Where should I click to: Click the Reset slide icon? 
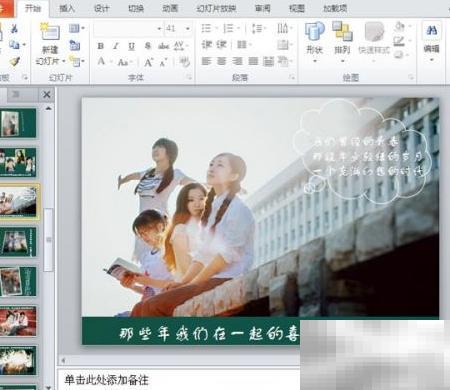(x=75, y=45)
